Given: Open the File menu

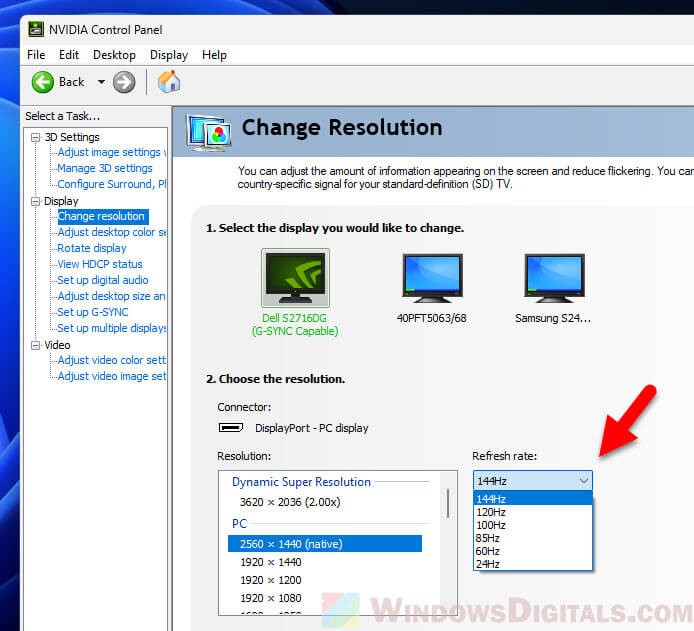Looking at the screenshot, I should tap(36, 55).
